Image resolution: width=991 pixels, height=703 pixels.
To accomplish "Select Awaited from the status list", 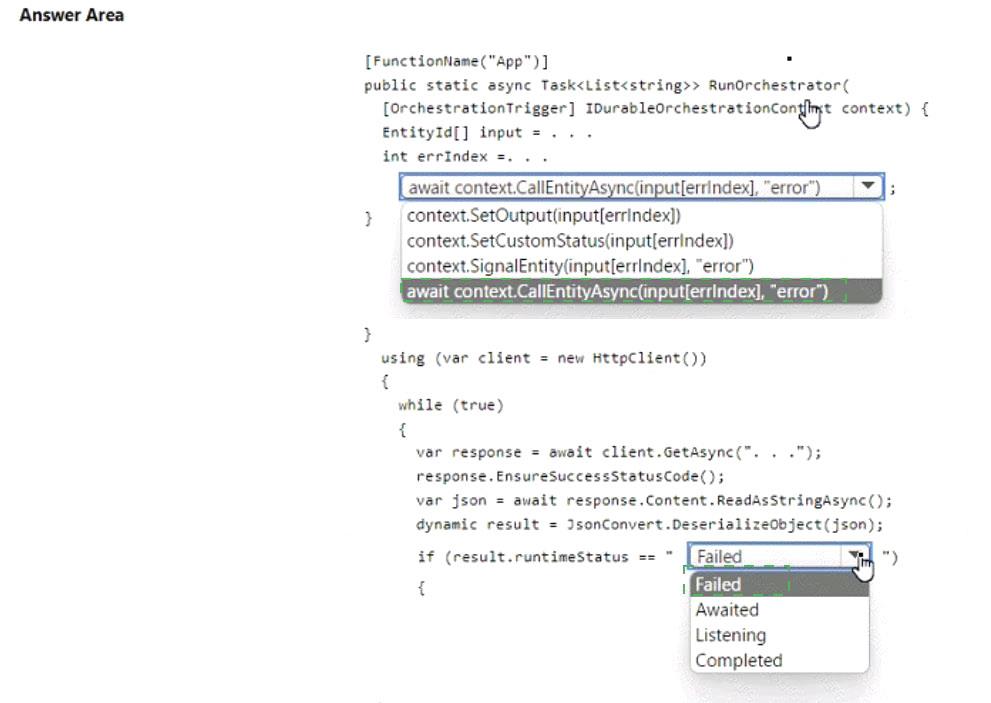I will (x=727, y=610).
